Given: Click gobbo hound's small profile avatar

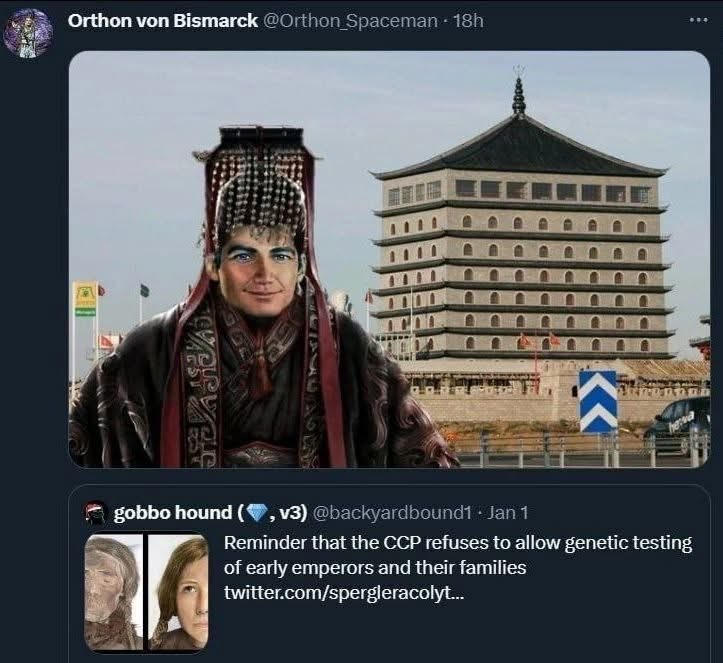Looking at the screenshot, I should (x=96, y=513).
